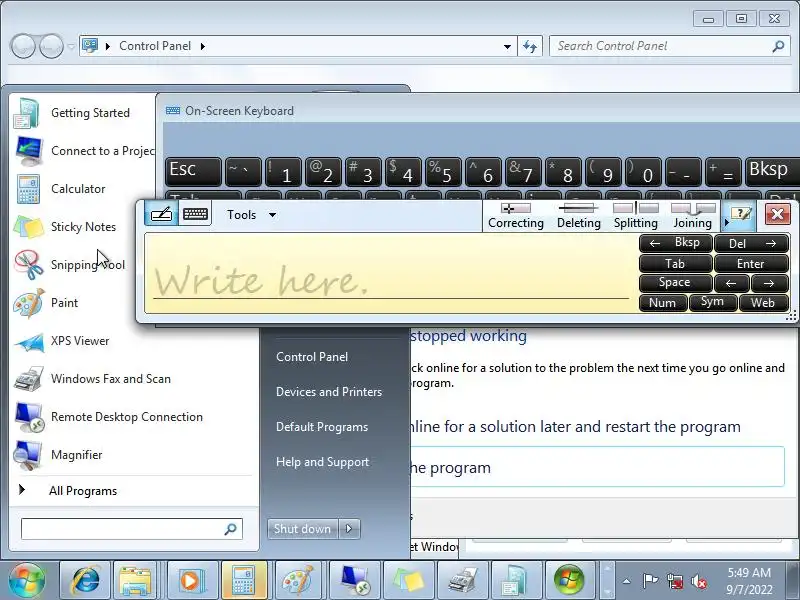Switch to Paint on taskbar
This screenshot has width=800, height=600.
click(x=298, y=580)
